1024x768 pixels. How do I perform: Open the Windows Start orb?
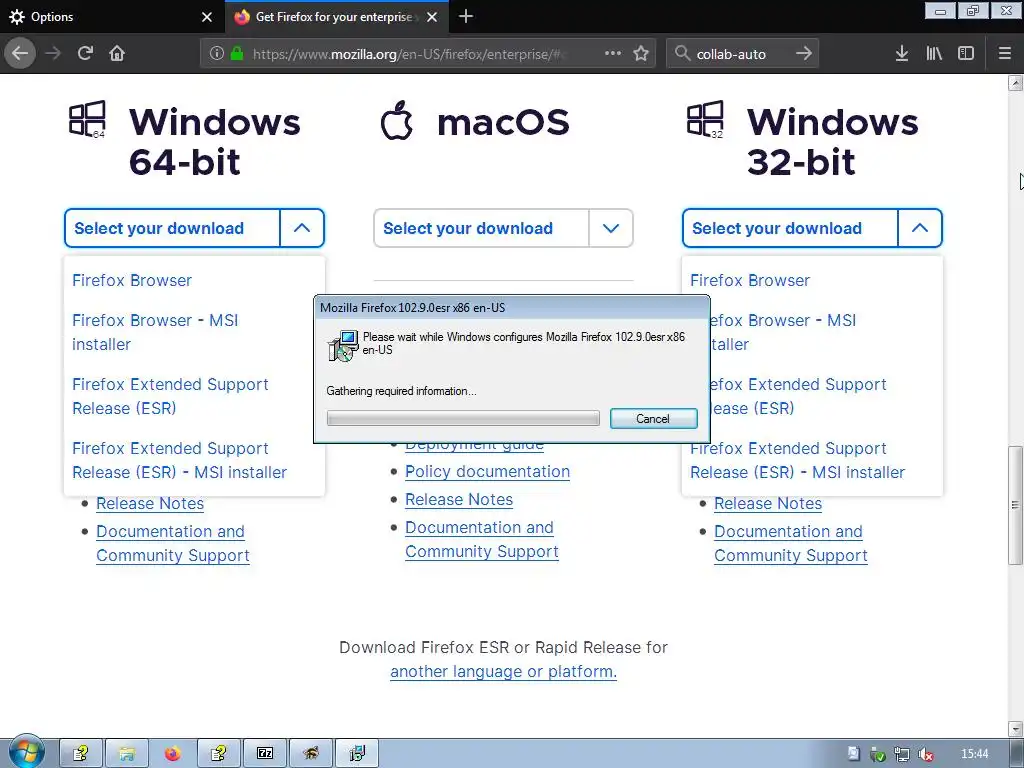point(26,752)
